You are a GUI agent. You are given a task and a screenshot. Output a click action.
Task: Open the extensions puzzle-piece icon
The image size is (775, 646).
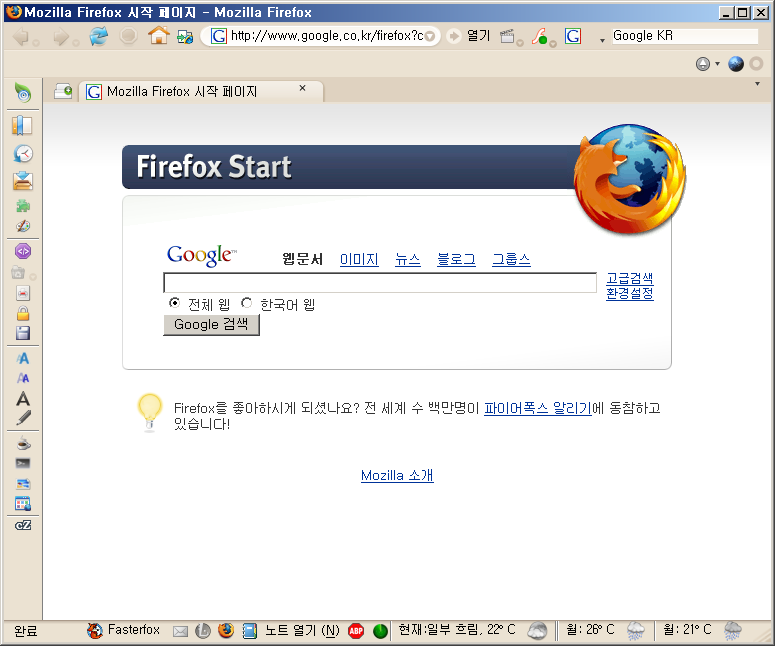(23, 206)
